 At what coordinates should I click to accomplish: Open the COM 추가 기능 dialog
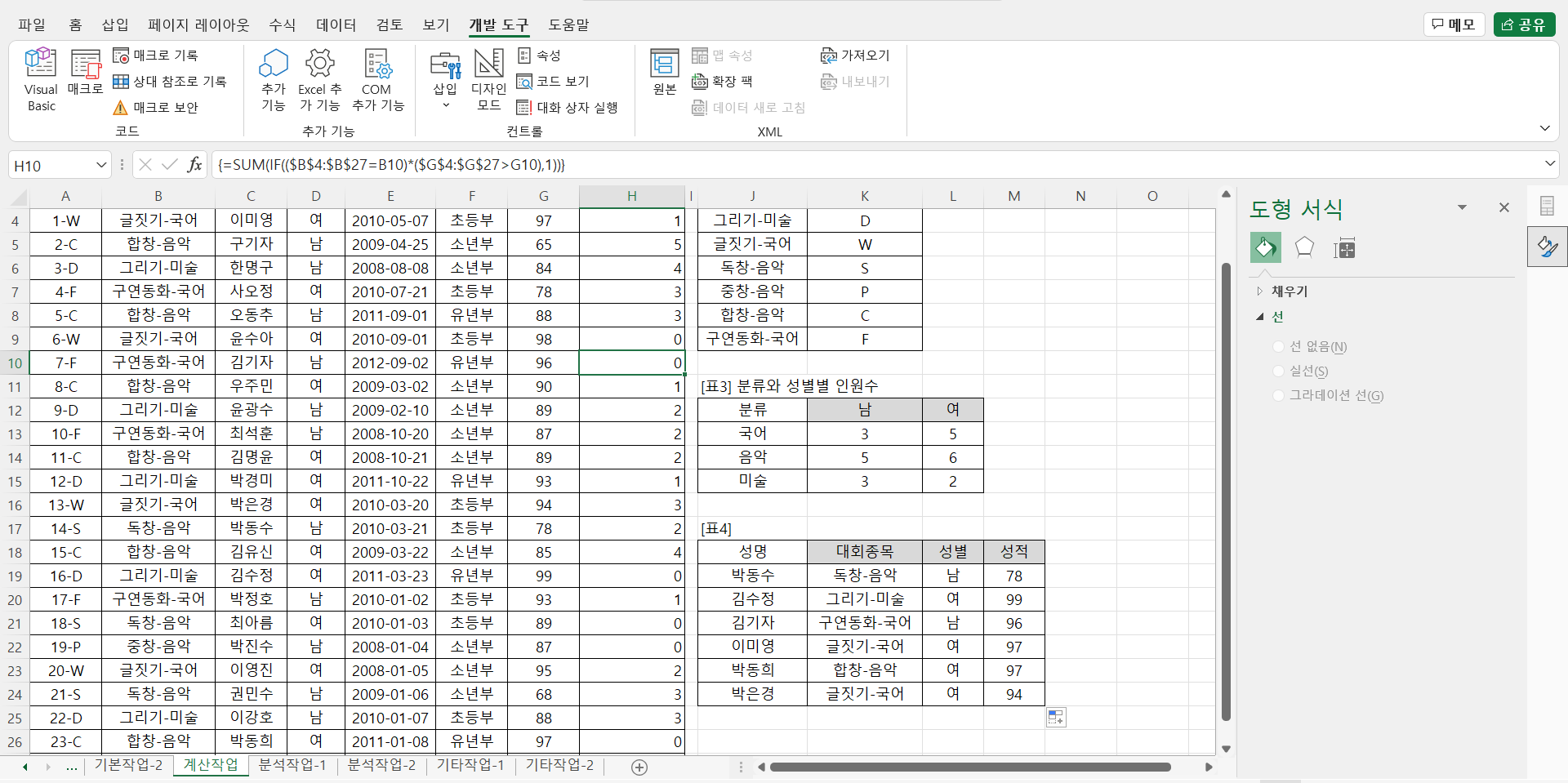[377, 79]
